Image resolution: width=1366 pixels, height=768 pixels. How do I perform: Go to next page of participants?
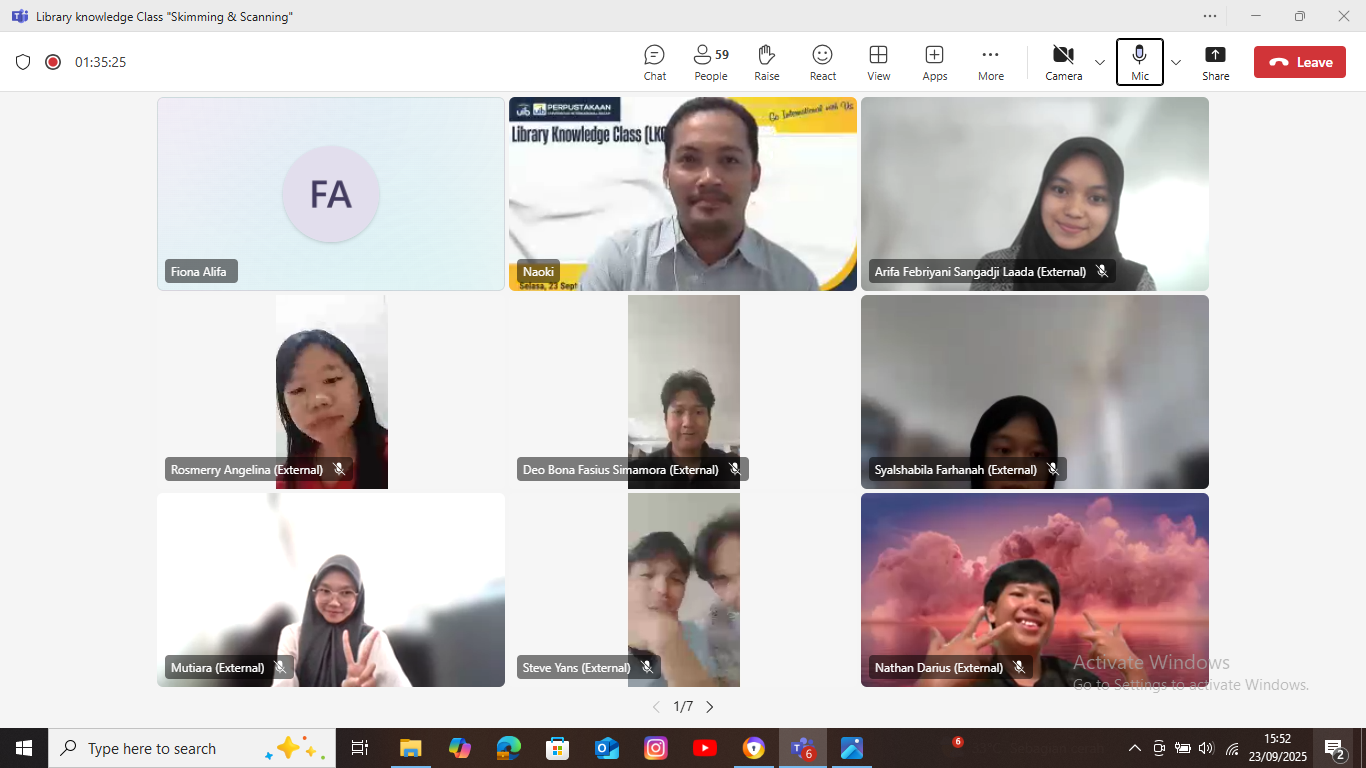click(x=710, y=707)
